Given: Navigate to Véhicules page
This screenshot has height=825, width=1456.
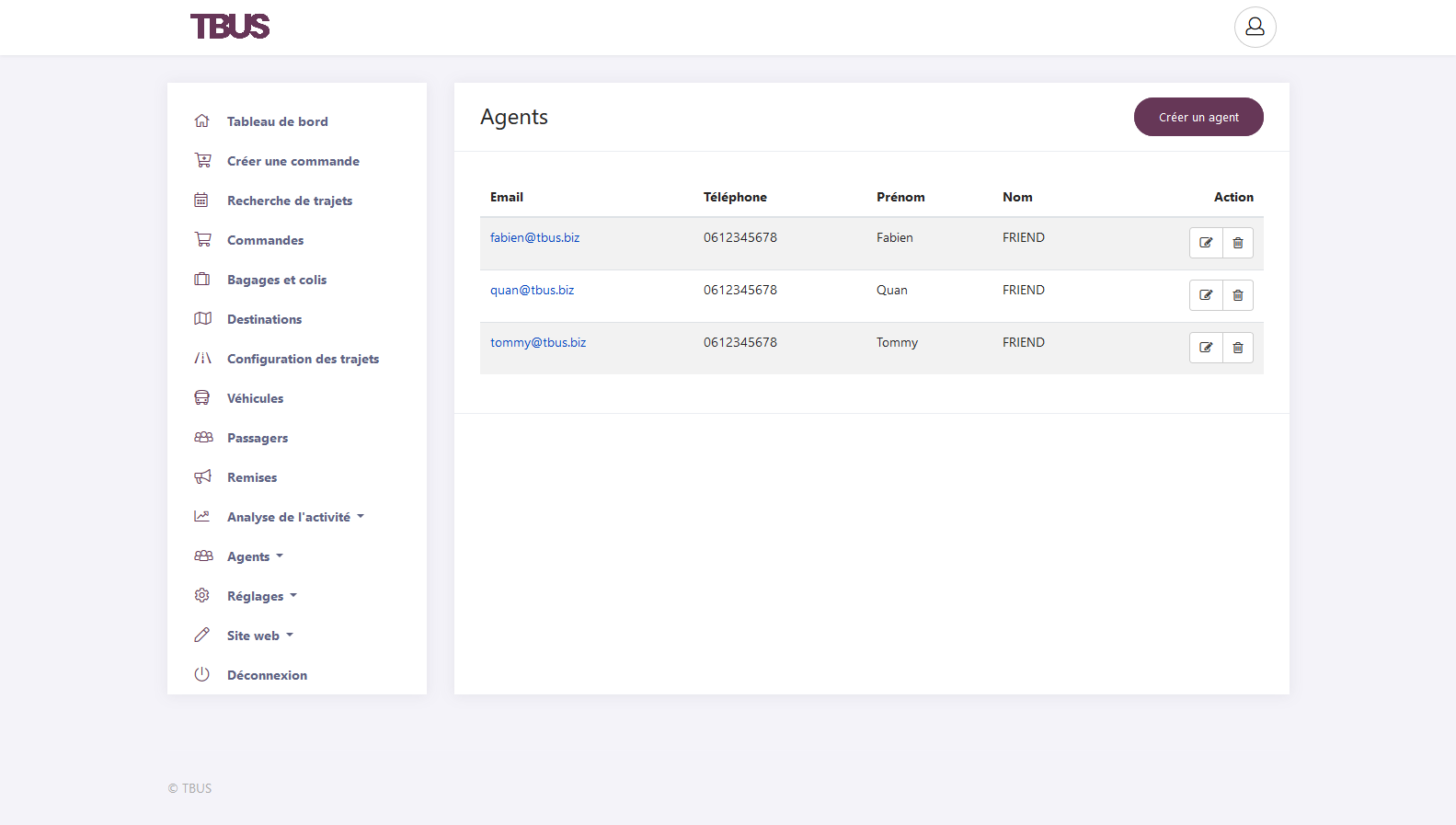Looking at the screenshot, I should pos(255,398).
